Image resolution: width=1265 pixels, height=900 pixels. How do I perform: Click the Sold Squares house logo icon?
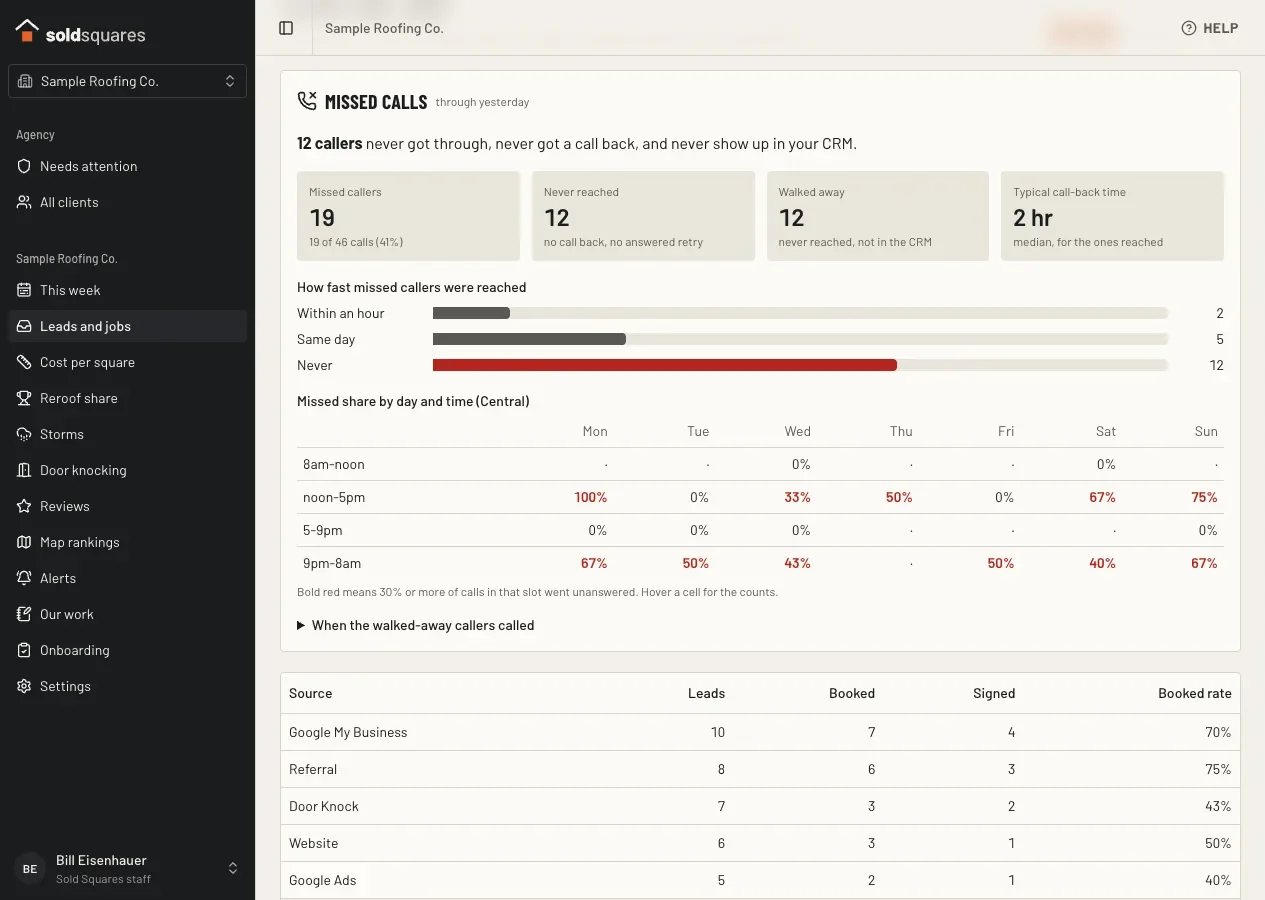27,32
